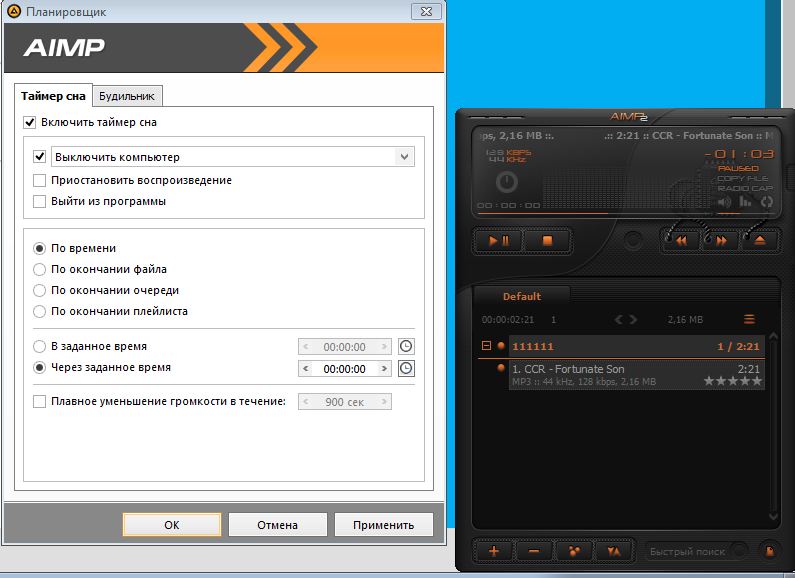This screenshot has width=795, height=578.
Task: Increase 'В заданное время' with right arrow
Action: pos(384,347)
